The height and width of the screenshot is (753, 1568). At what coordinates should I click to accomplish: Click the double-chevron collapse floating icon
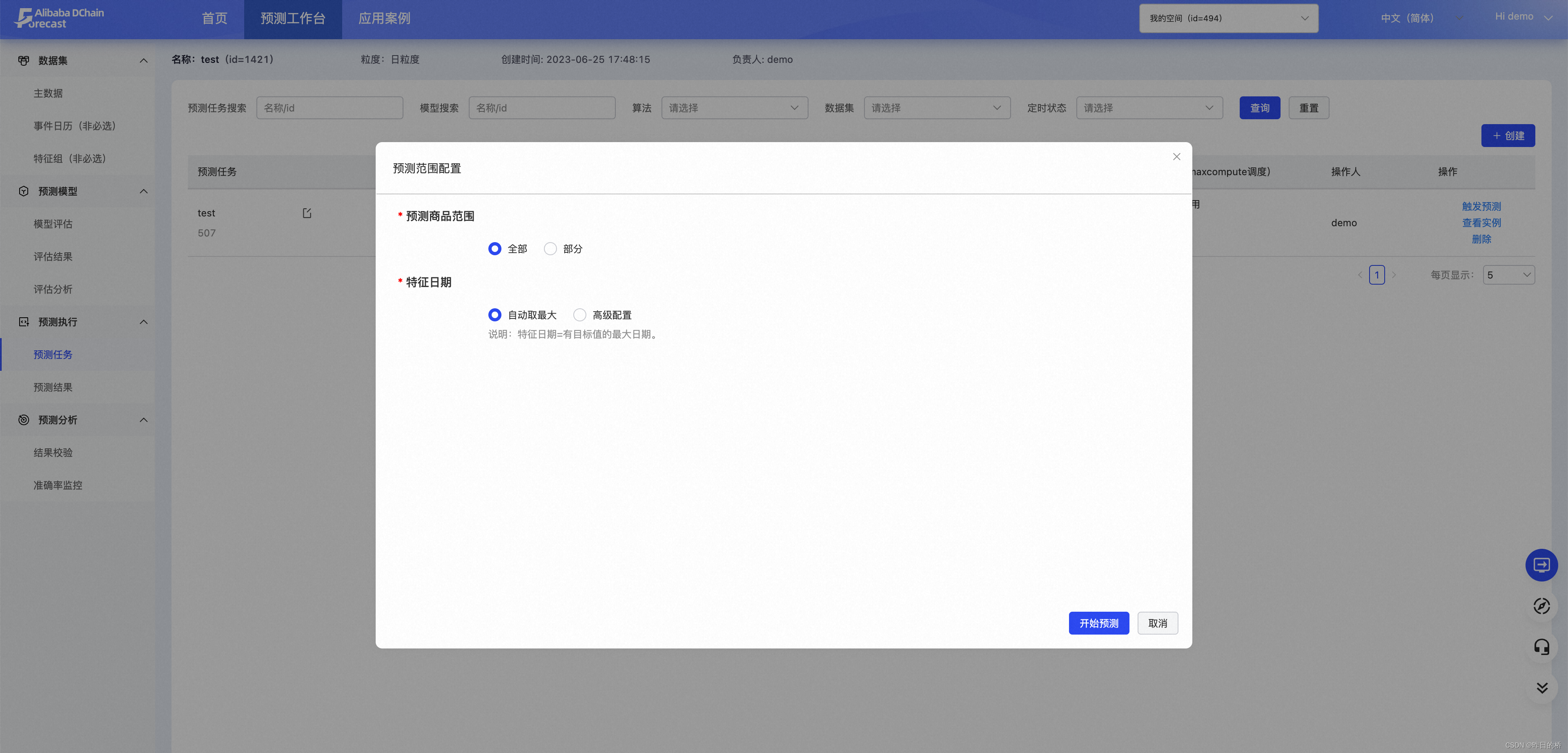click(1541, 688)
